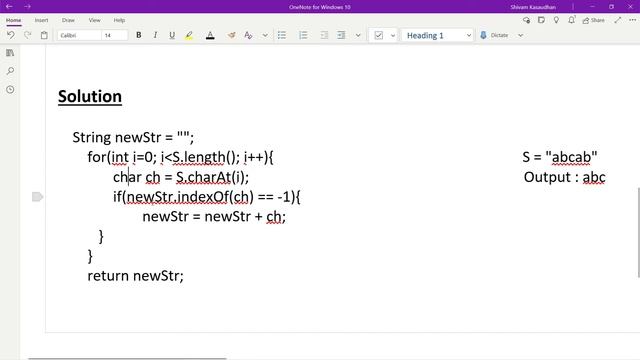The image size is (640, 360).
Task: Open the font name box showing Calibri
Action: click(x=79, y=36)
